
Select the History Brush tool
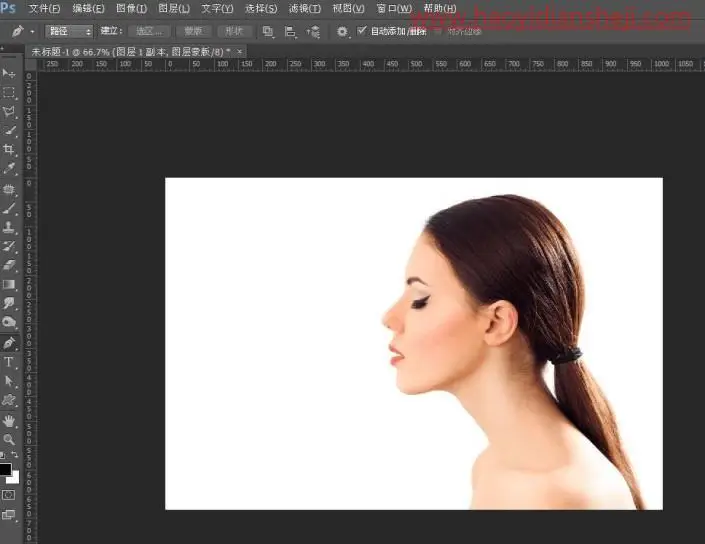click(x=9, y=246)
